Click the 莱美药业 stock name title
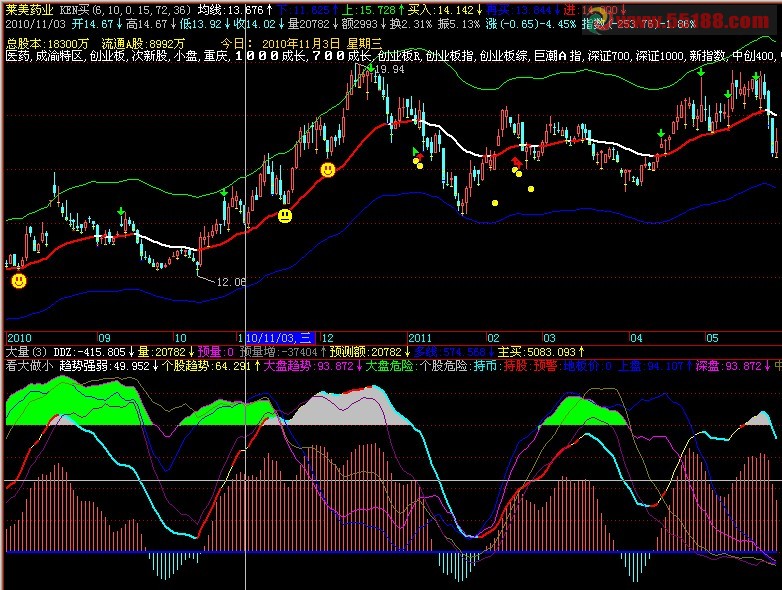This screenshot has width=782, height=590. pyautogui.click(x=30, y=8)
